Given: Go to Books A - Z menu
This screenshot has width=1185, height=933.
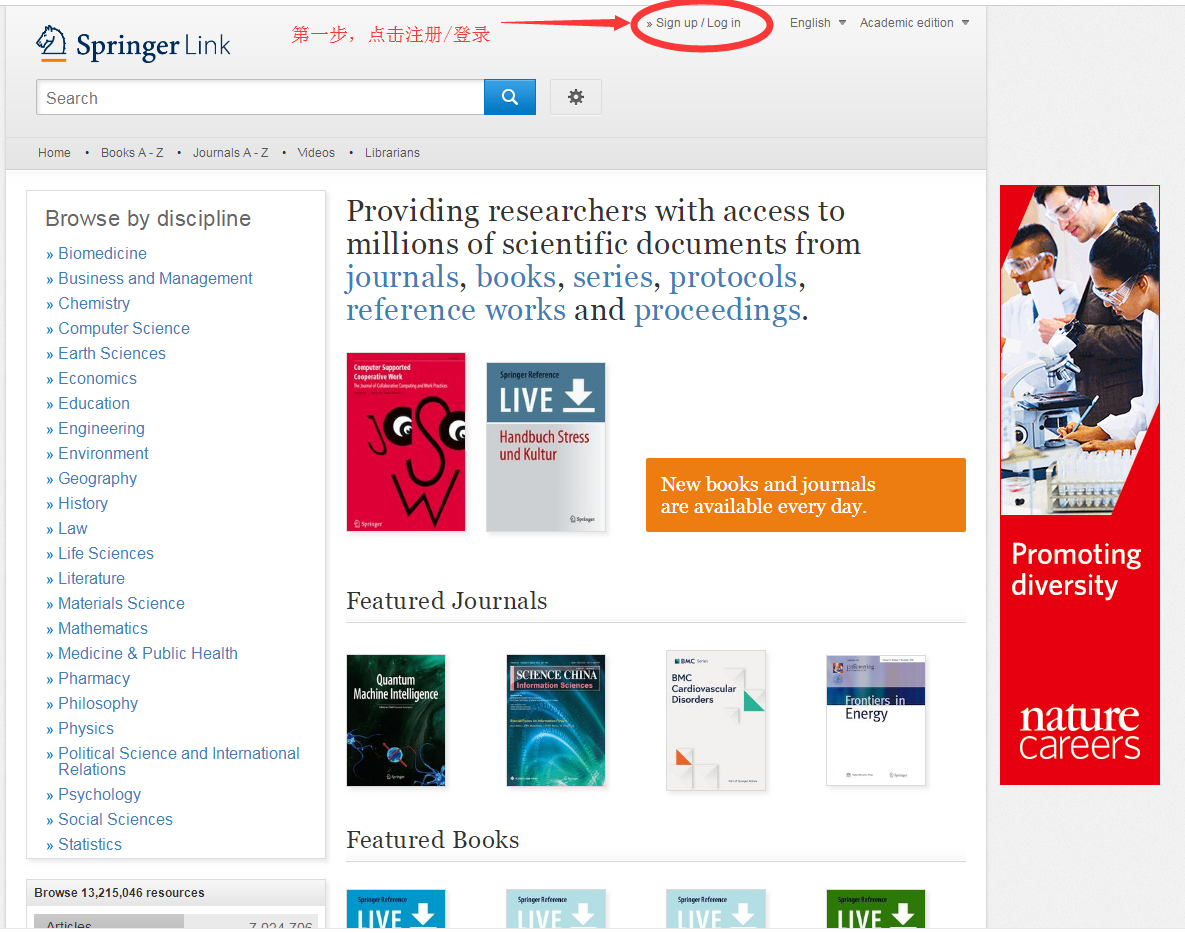Looking at the screenshot, I should tap(132, 153).
